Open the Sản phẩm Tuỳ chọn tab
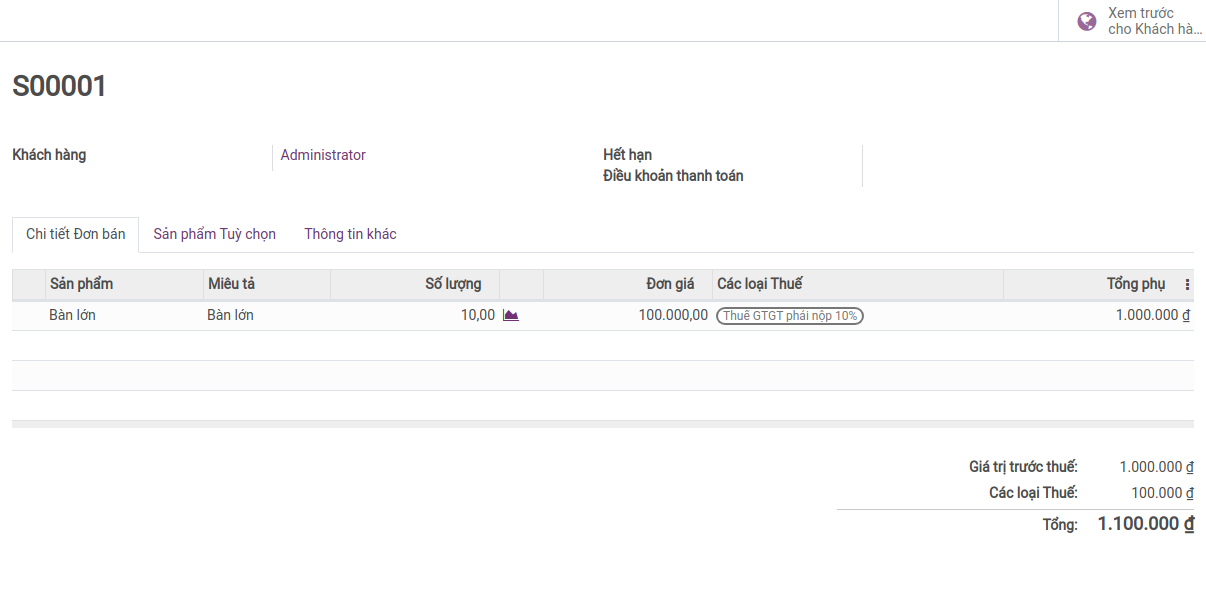The image size is (1206, 598). point(215,234)
